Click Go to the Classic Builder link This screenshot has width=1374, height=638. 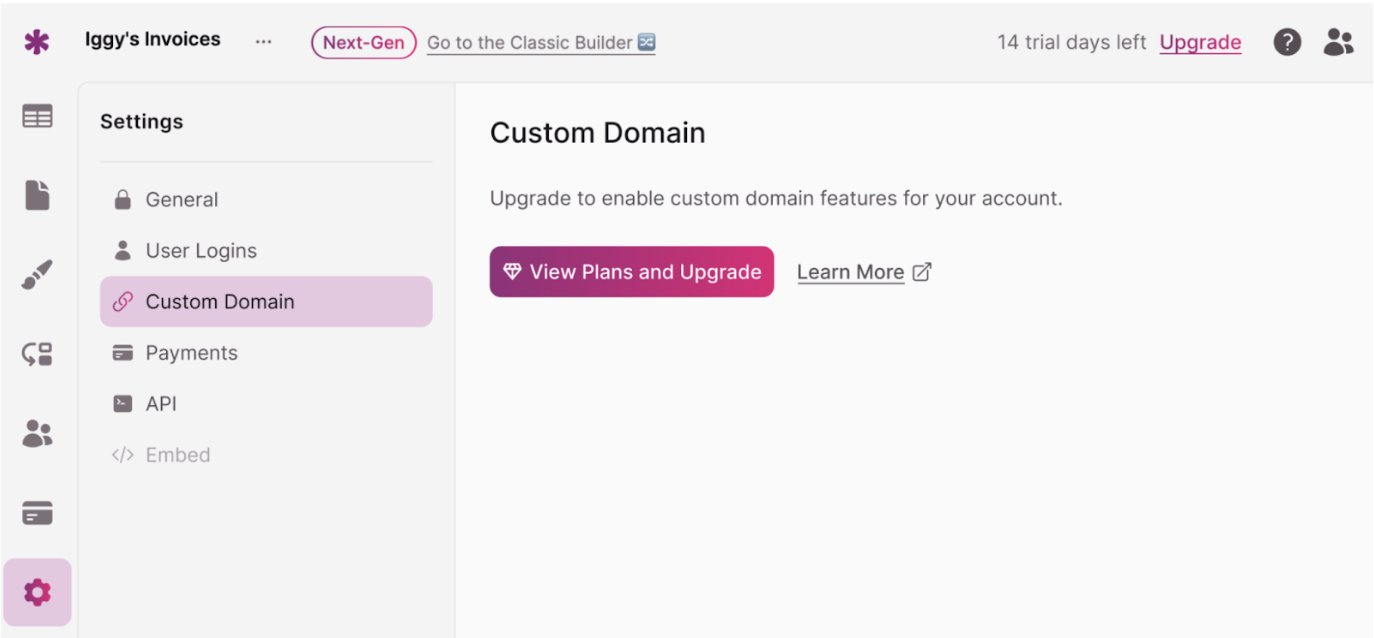(x=540, y=43)
